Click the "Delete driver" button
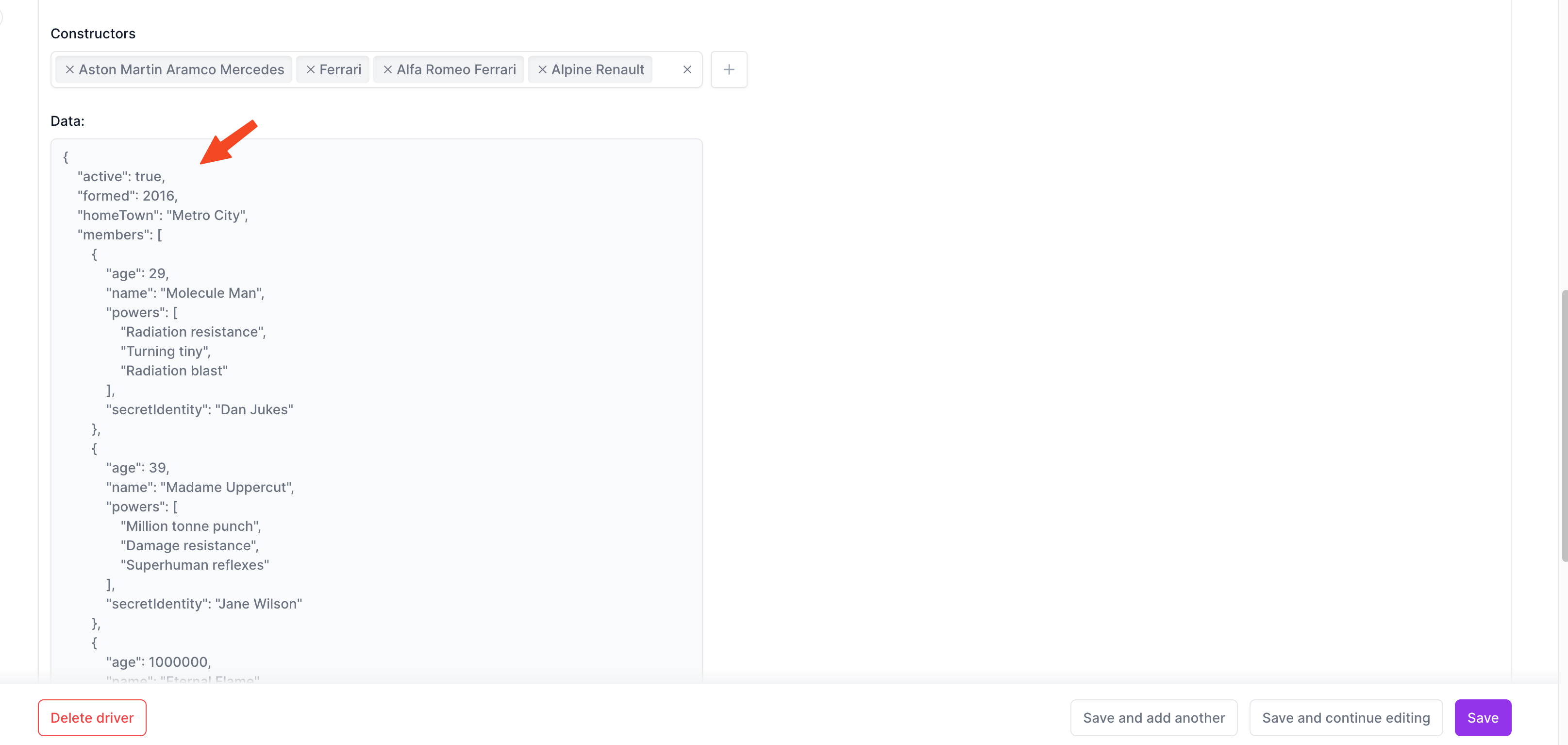 92,718
